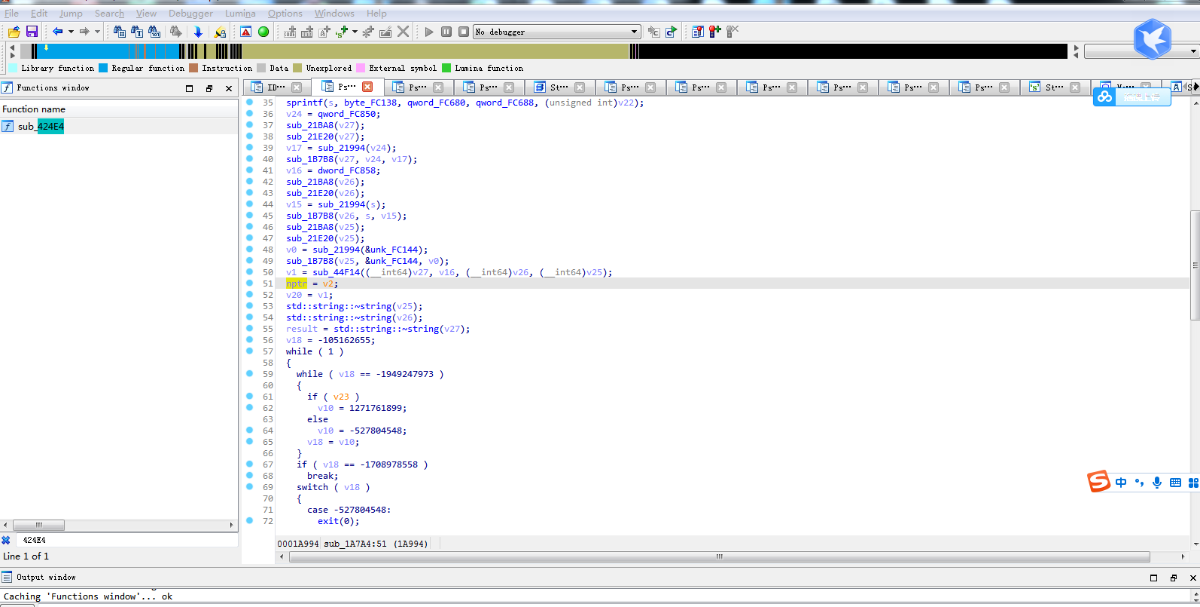Open the Jump menu

71,14
